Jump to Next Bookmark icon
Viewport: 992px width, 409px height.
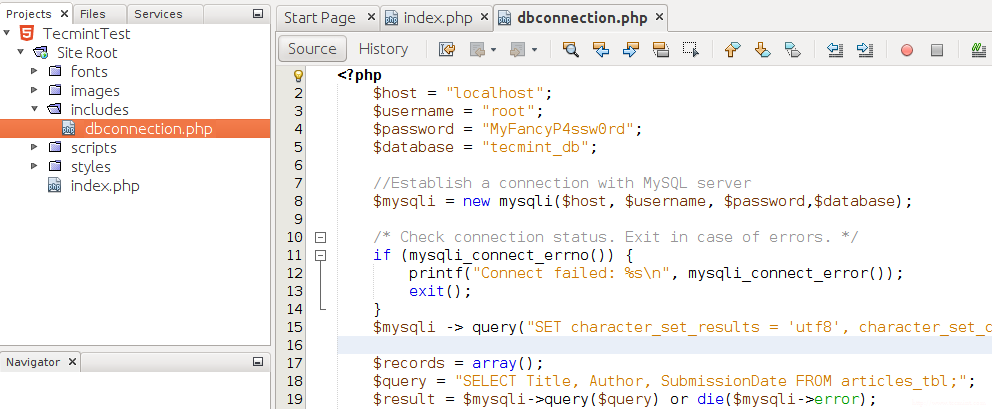pyautogui.click(x=762, y=49)
